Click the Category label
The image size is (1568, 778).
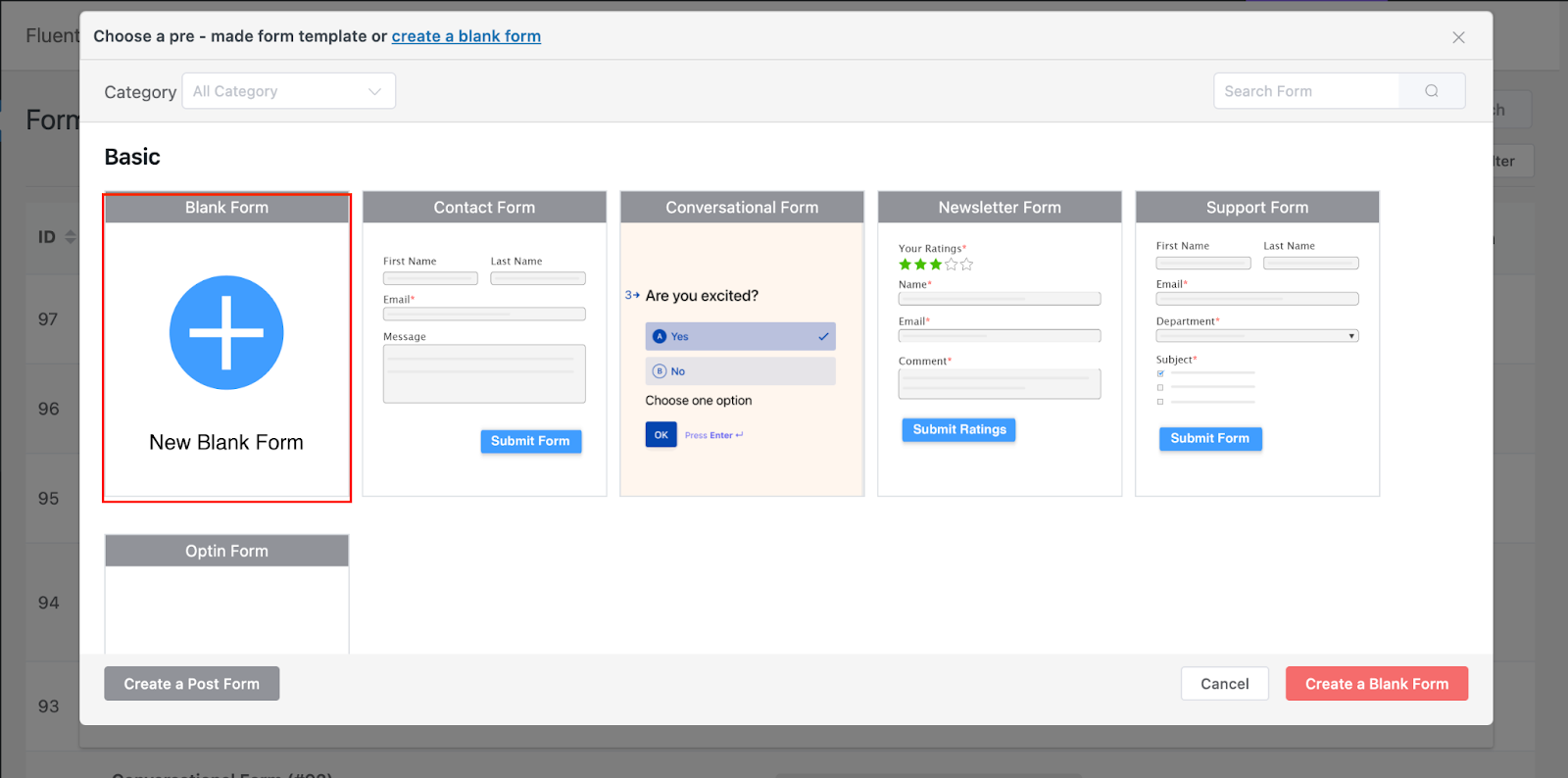[x=140, y=92]
